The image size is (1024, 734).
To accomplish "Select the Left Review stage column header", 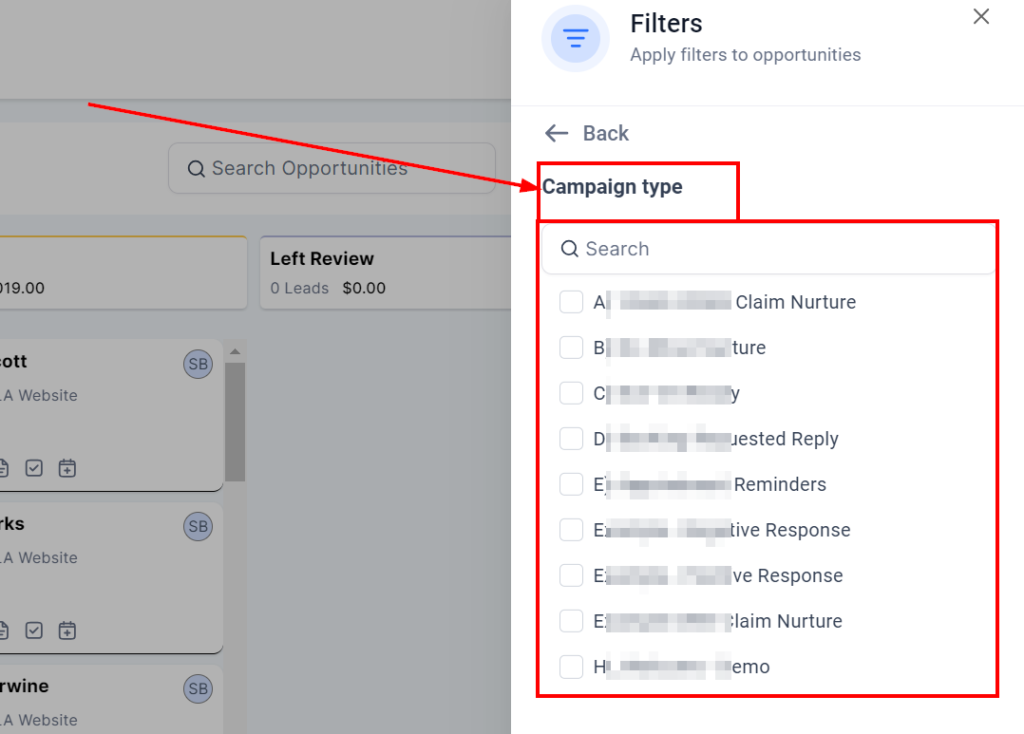I will pos(322,259).
